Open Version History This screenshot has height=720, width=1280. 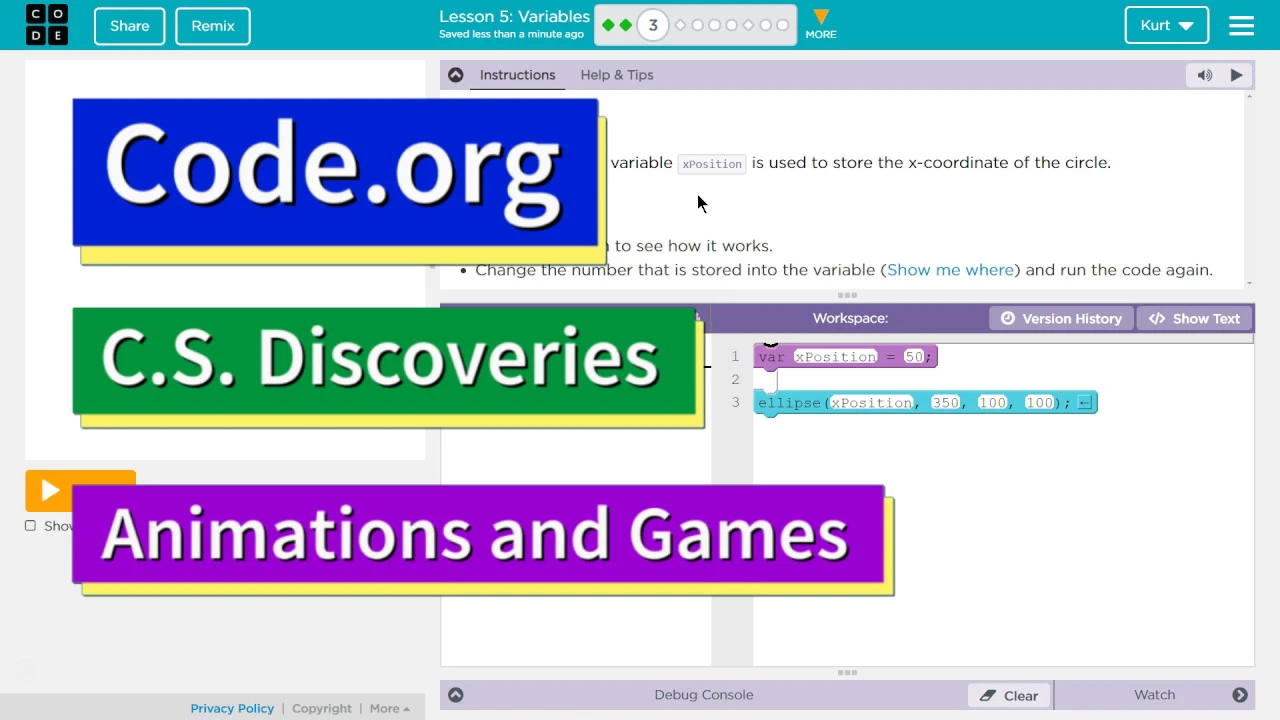(x=1061, y=318)
